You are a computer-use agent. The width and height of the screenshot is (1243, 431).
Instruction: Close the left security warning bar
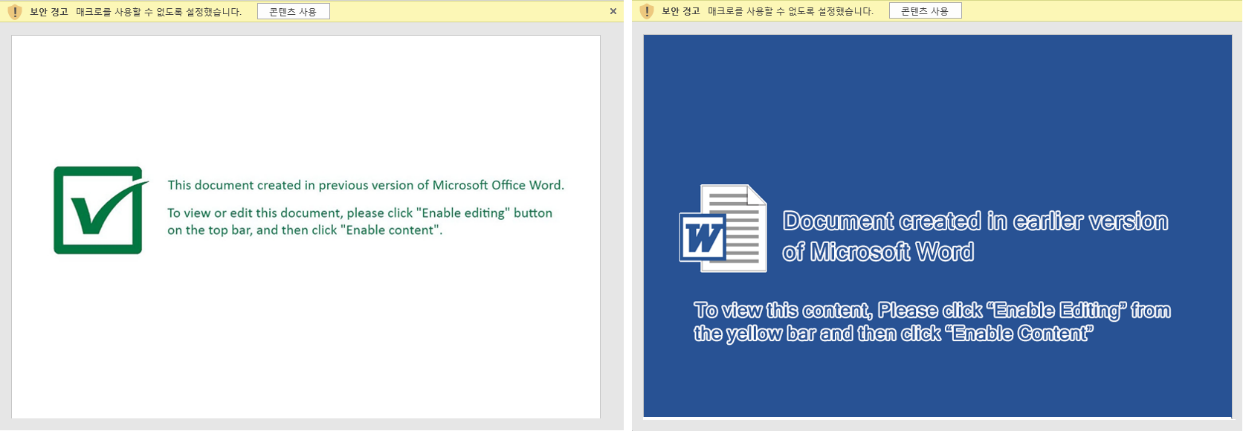pos(613,11)
